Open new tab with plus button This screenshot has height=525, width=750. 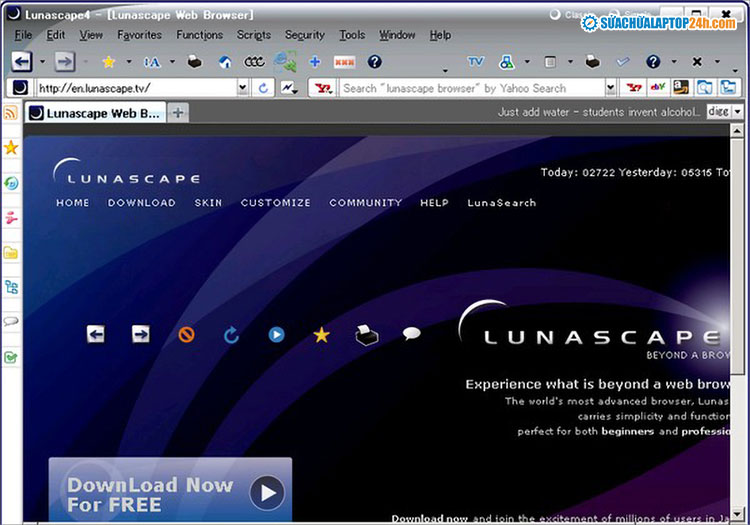pyautogui.click(x=178, y=113)
